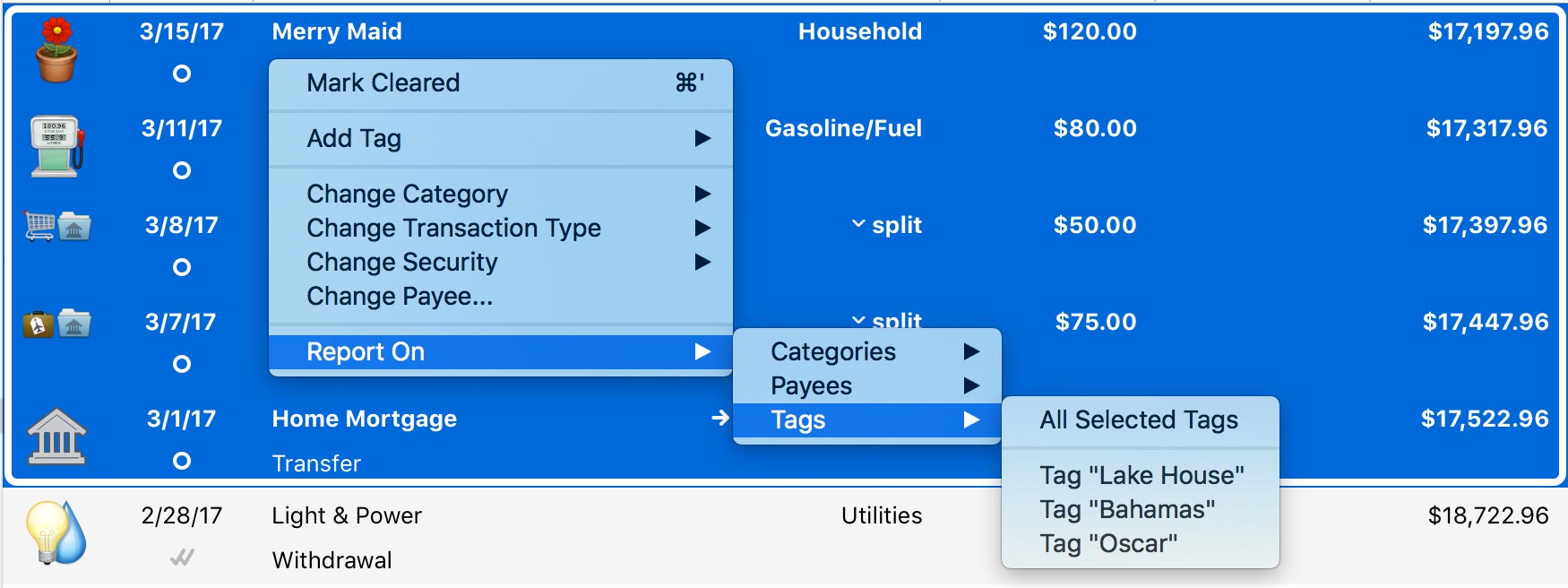This screenshot has height=588, width=1568.
Task: Click the light bulb Utilities icon
Action: pos(56,532)
